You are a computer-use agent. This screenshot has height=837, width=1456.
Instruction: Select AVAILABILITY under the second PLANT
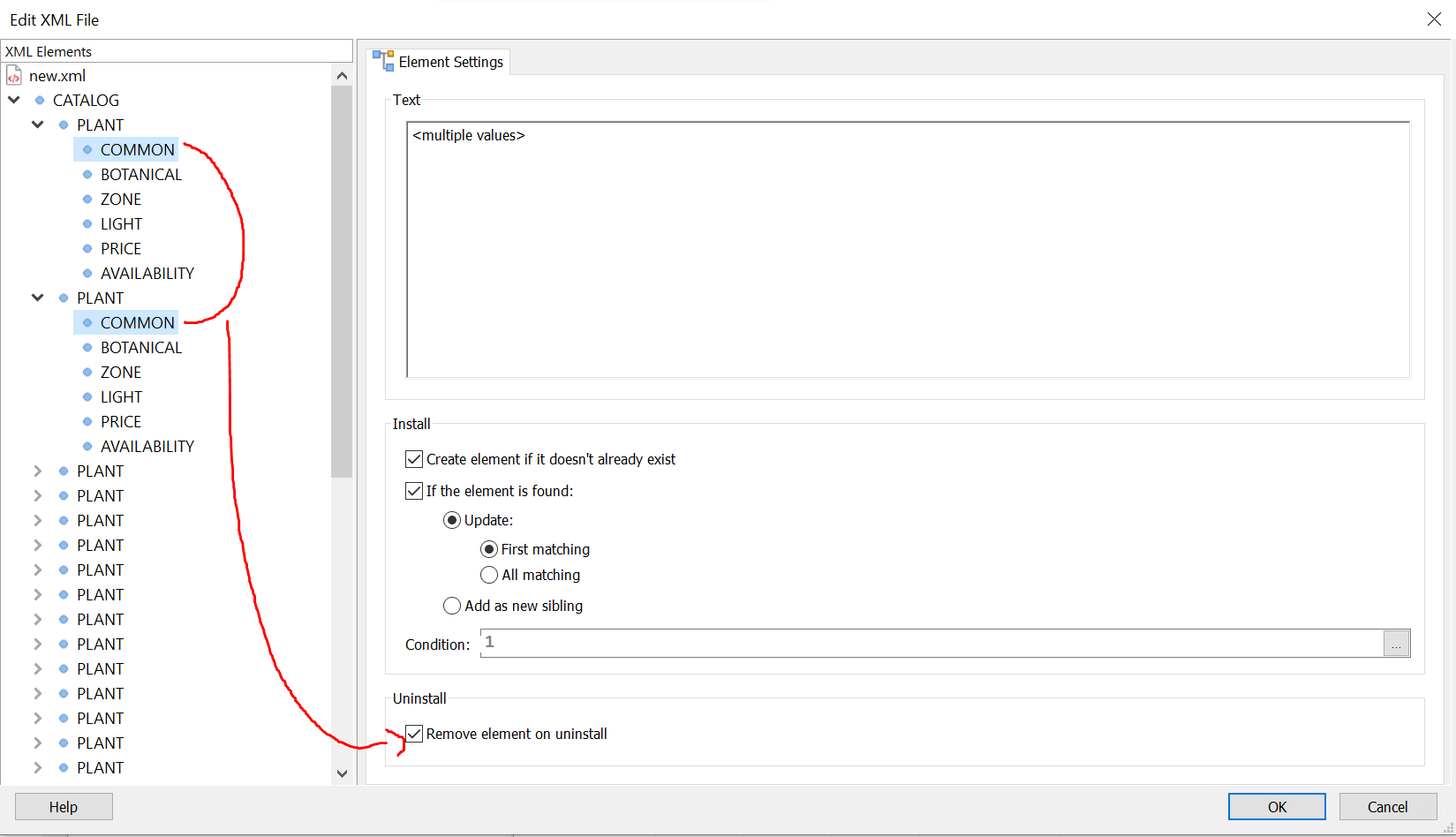147,447
